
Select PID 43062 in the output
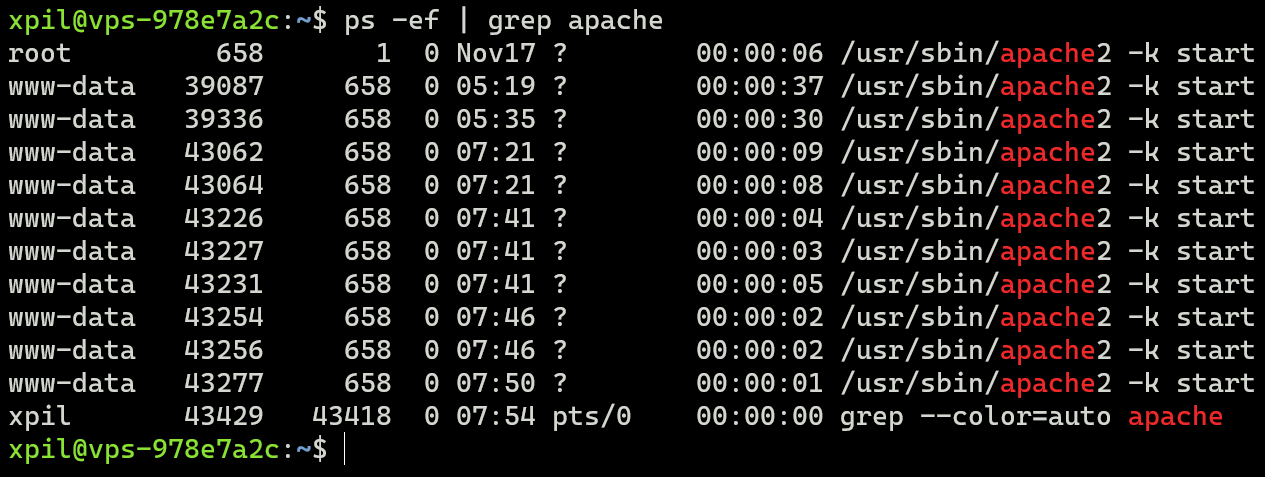click(x=223, y=152)
